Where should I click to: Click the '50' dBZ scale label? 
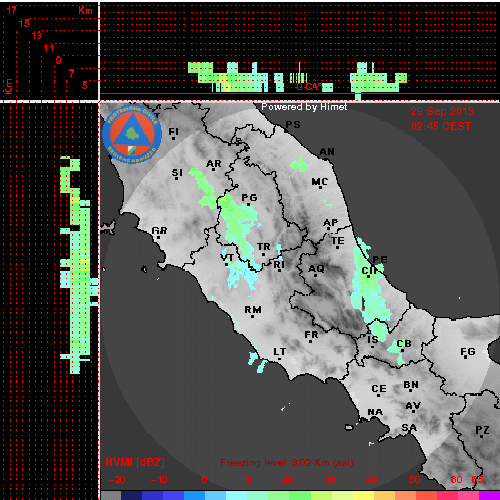(x=415, y=480)
